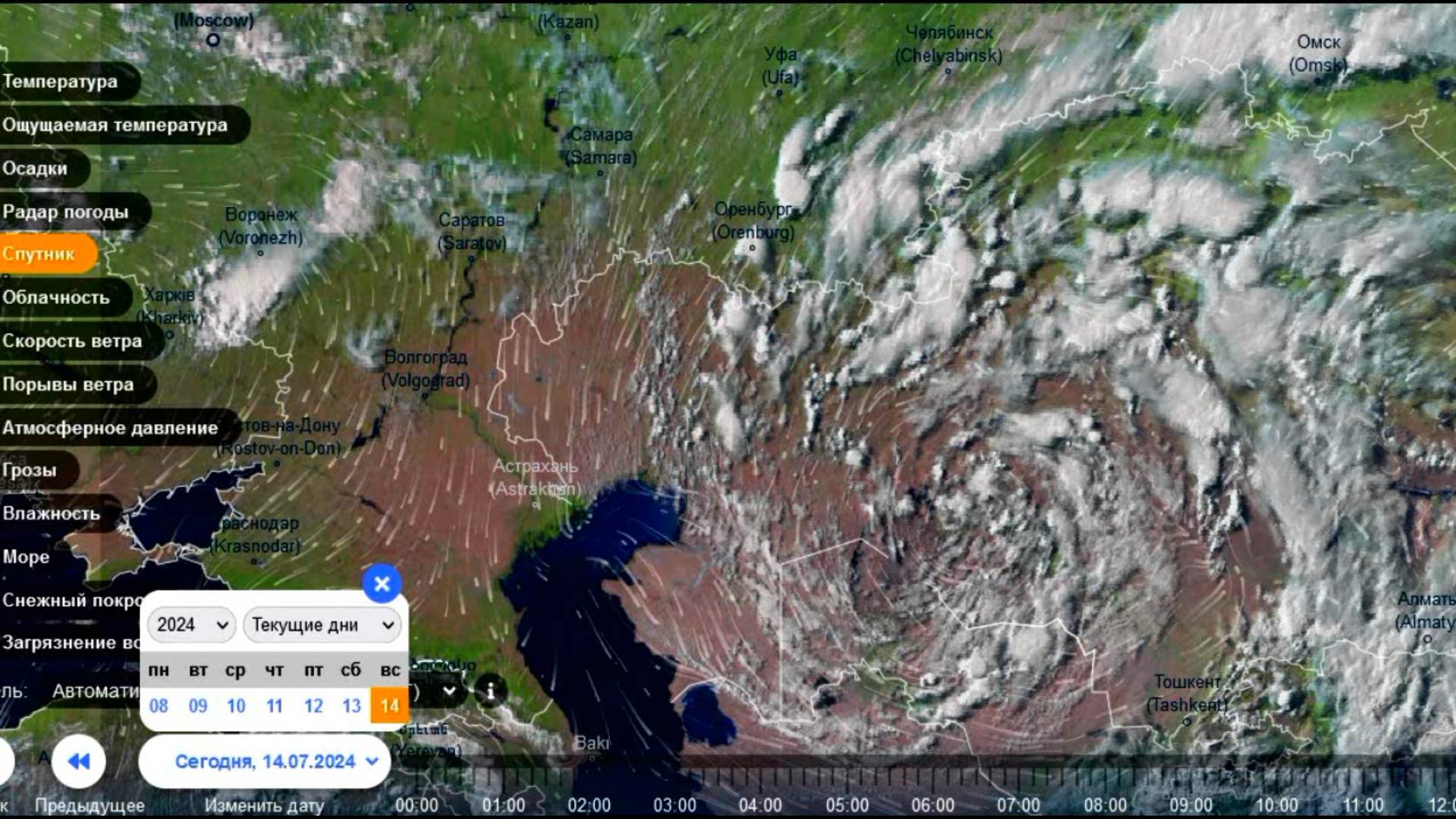1456x819 pixels.
Task: Close the date picker popup
Action: (x=381, y=583)
